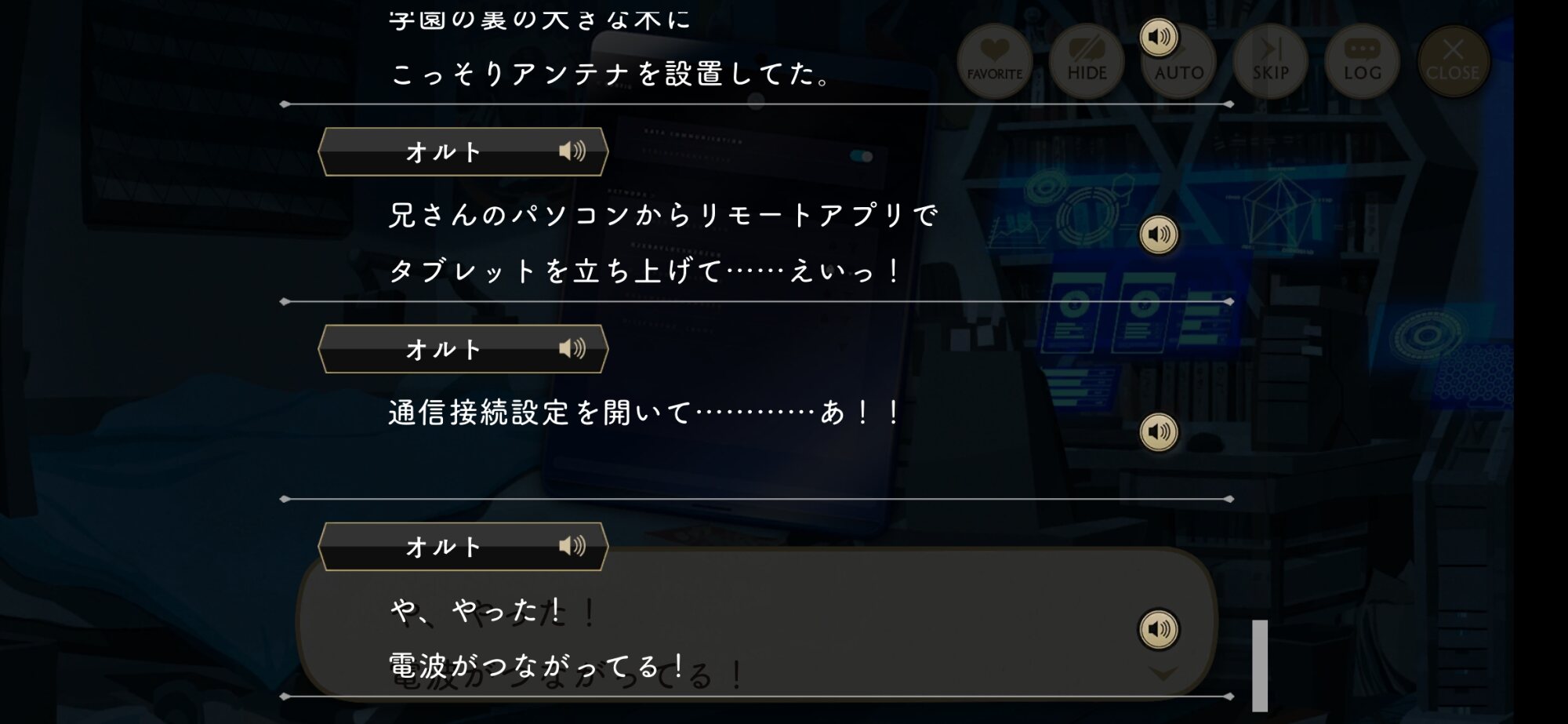
Task: Play voice for connection settings line
Action: click(x=1159, y=432)
